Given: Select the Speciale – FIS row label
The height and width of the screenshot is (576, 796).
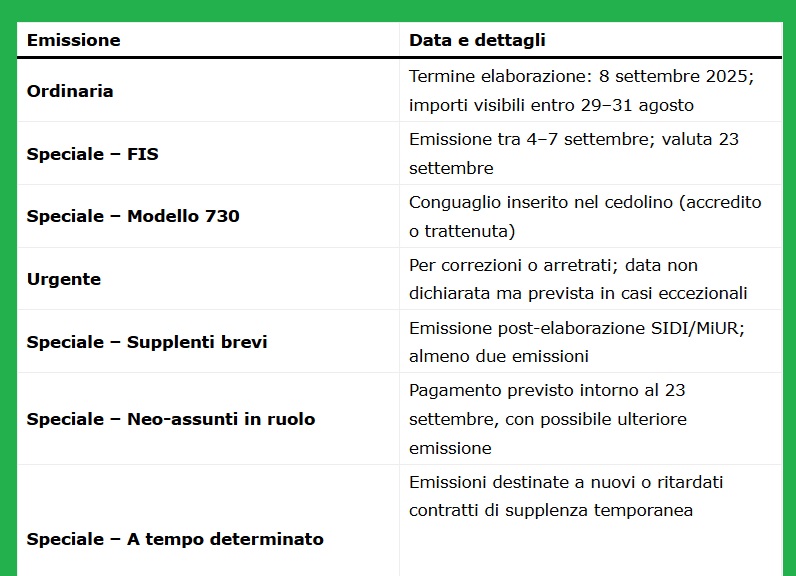Looking at the screenshot, I should point(92,154).
